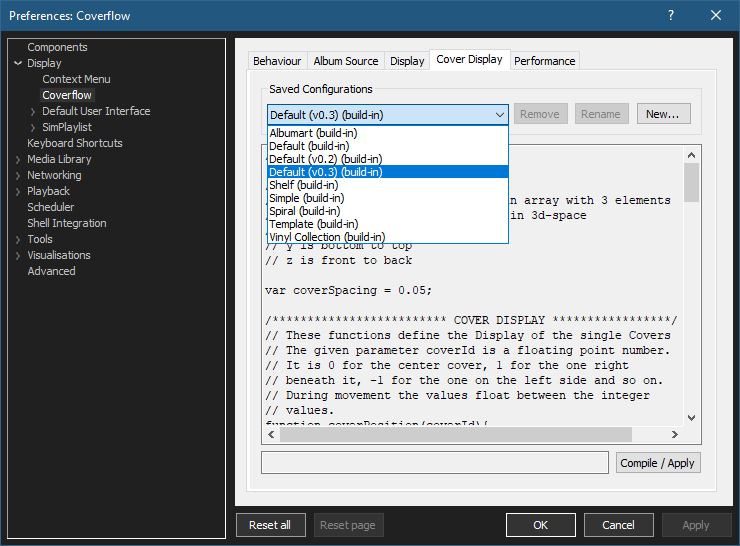The width and height of the screenshot is (740, 546).
Task: Expand the Media Library tree node
Action: click(x=17, y=159)
